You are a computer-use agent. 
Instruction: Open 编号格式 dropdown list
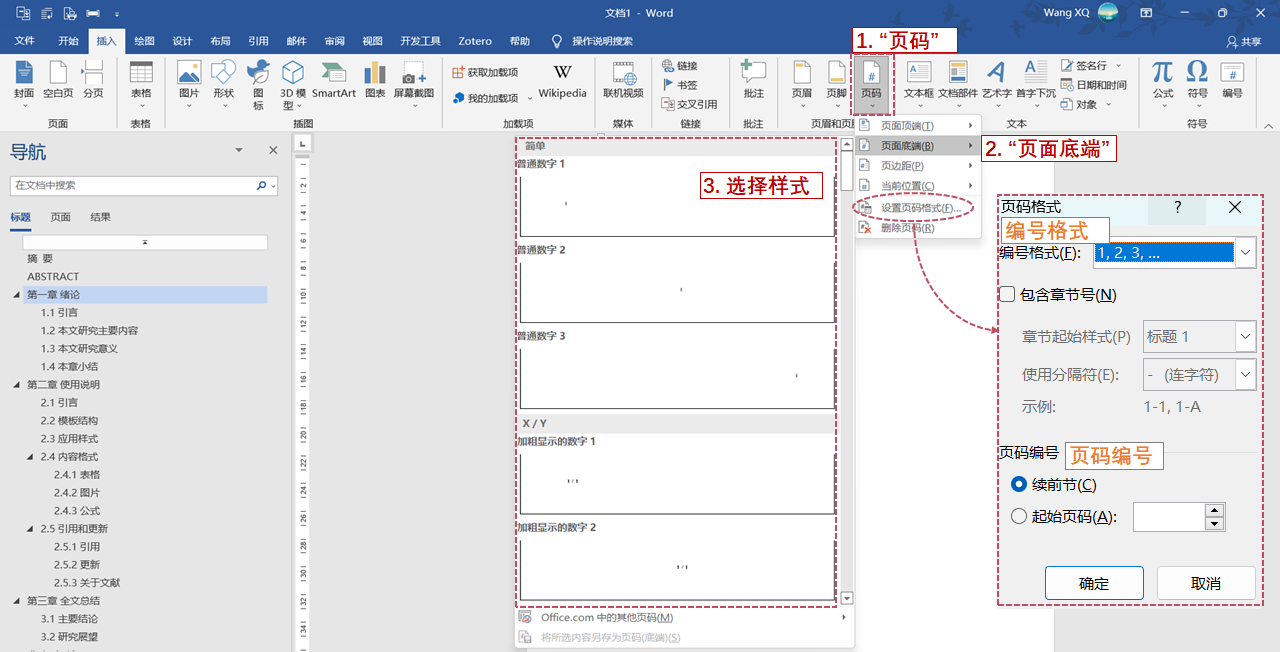click(1245, 253)
